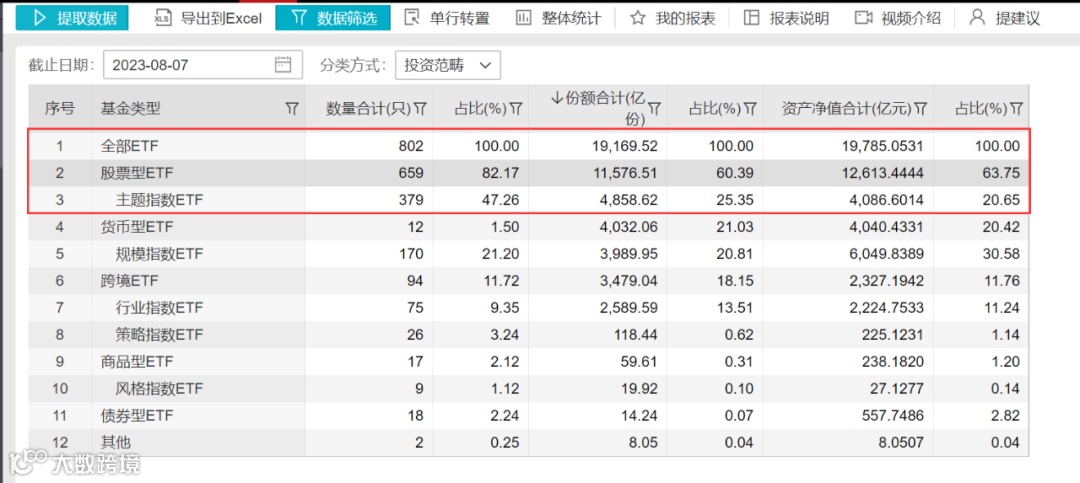Click the net asset value 238.1820
1080x483 pixels.
click(892, 361)
